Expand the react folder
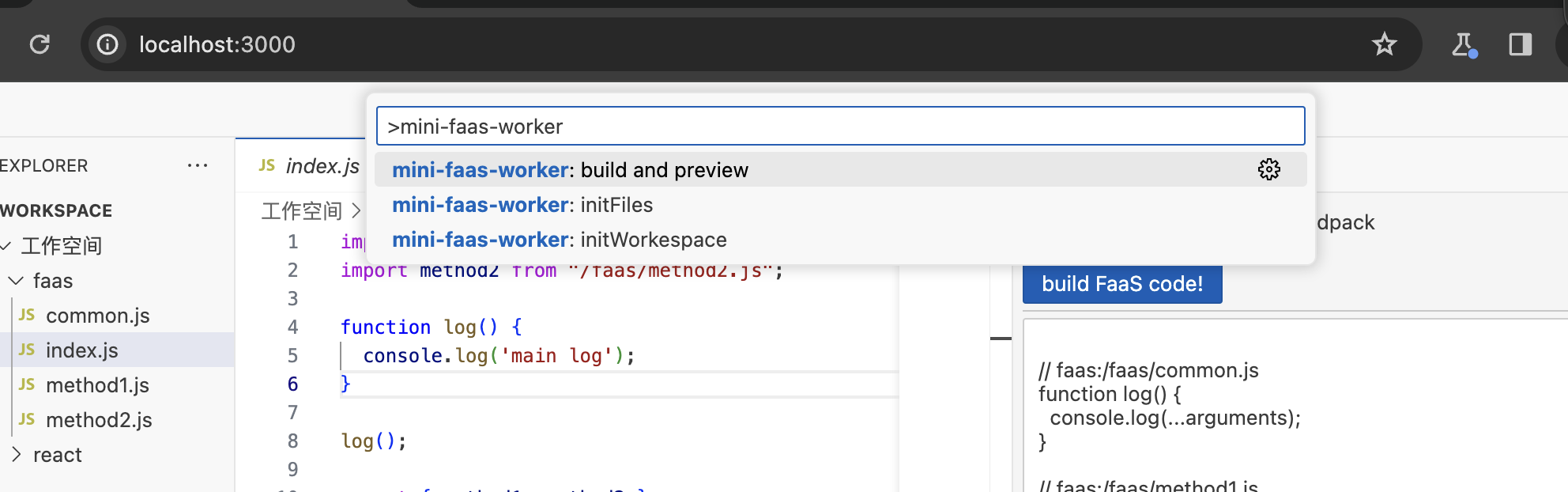Screen dimensions: 1568x492 pos(17,455)
